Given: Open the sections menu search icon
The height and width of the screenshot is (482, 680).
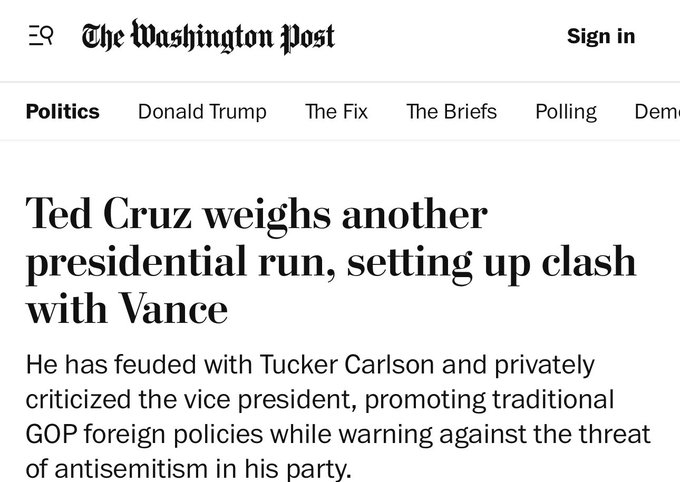Looking at the screenshot, I should 40,37.
